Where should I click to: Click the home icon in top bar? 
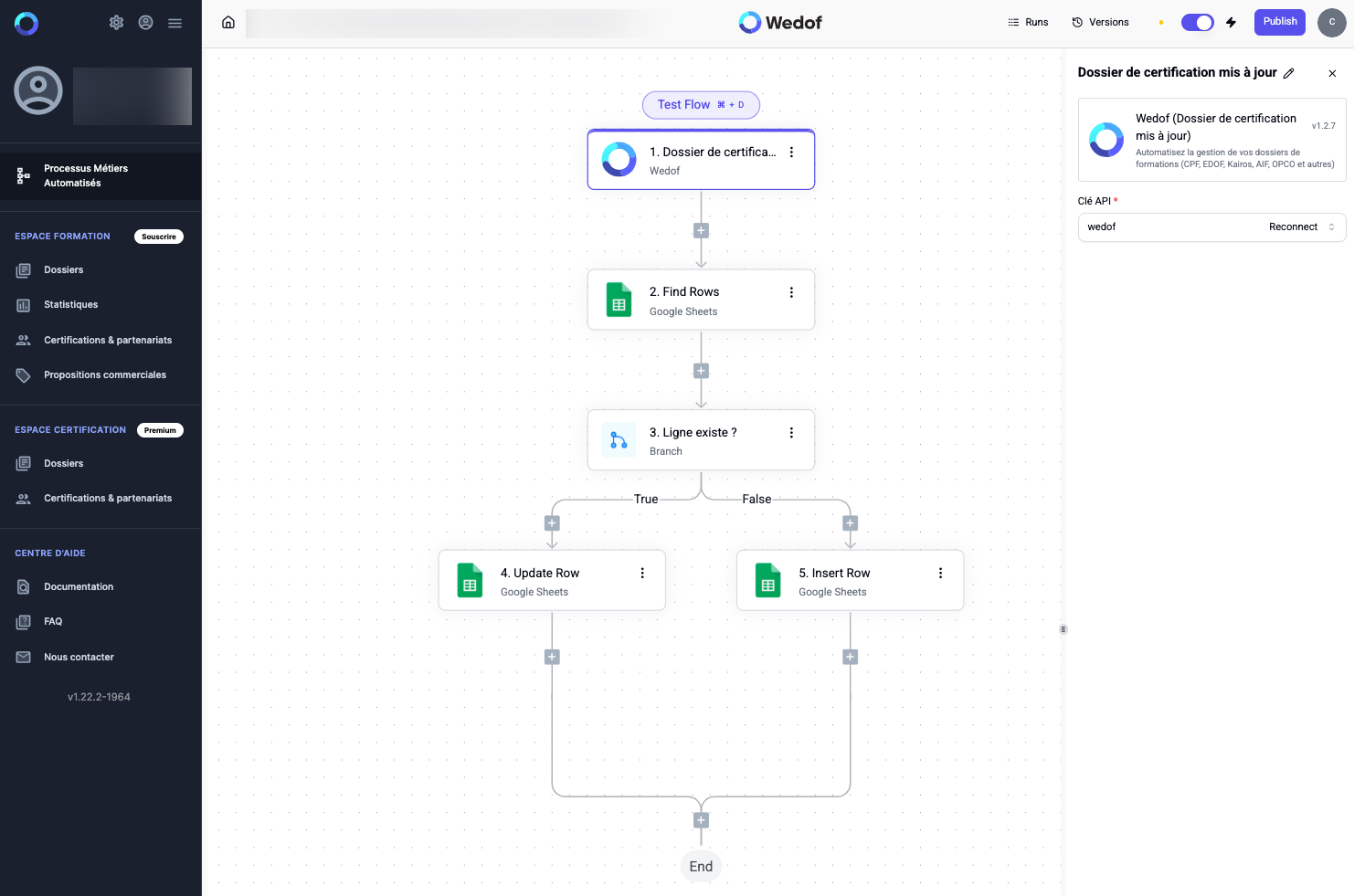pos(228,23)
